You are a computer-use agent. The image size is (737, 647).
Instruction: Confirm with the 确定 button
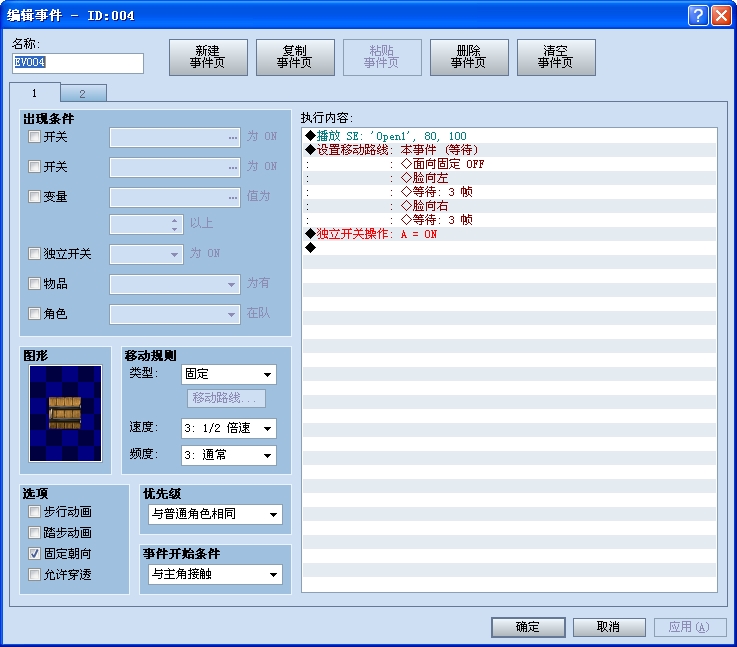(528, 627)
